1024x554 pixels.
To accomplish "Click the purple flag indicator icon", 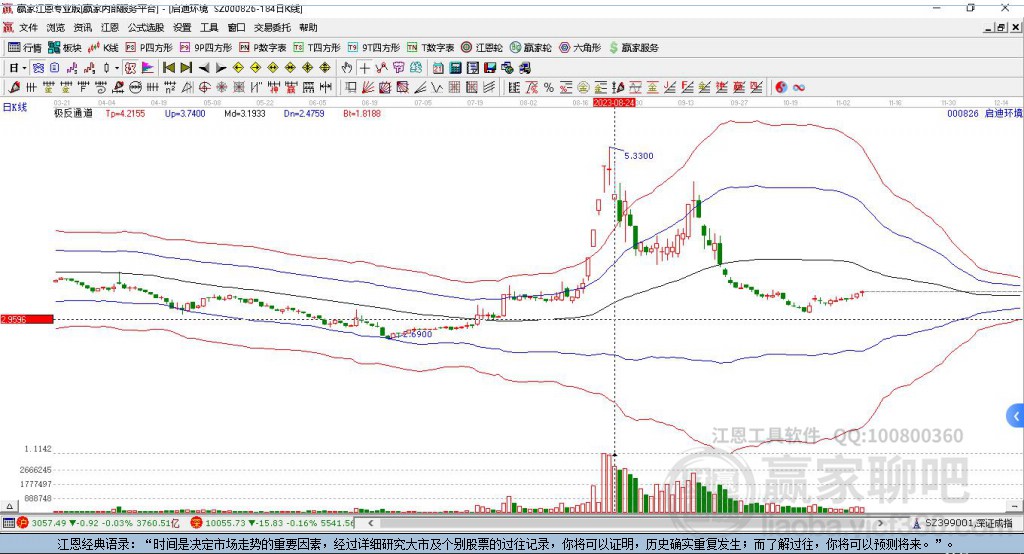I will (148, 68).
